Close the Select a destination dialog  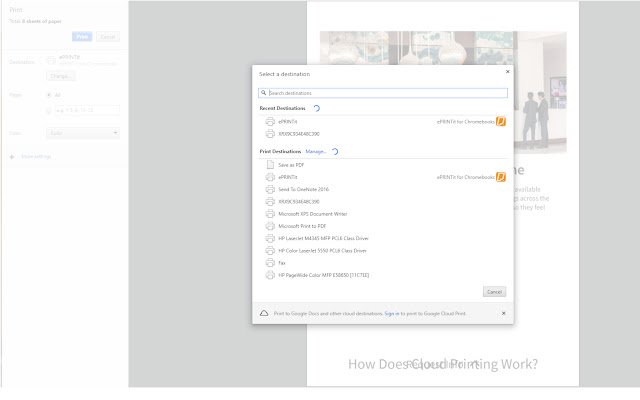(508, 72)
